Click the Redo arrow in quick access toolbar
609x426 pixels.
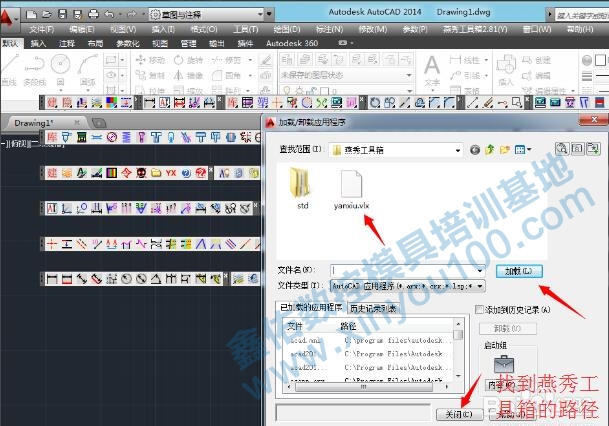click(x=131, y=15)
